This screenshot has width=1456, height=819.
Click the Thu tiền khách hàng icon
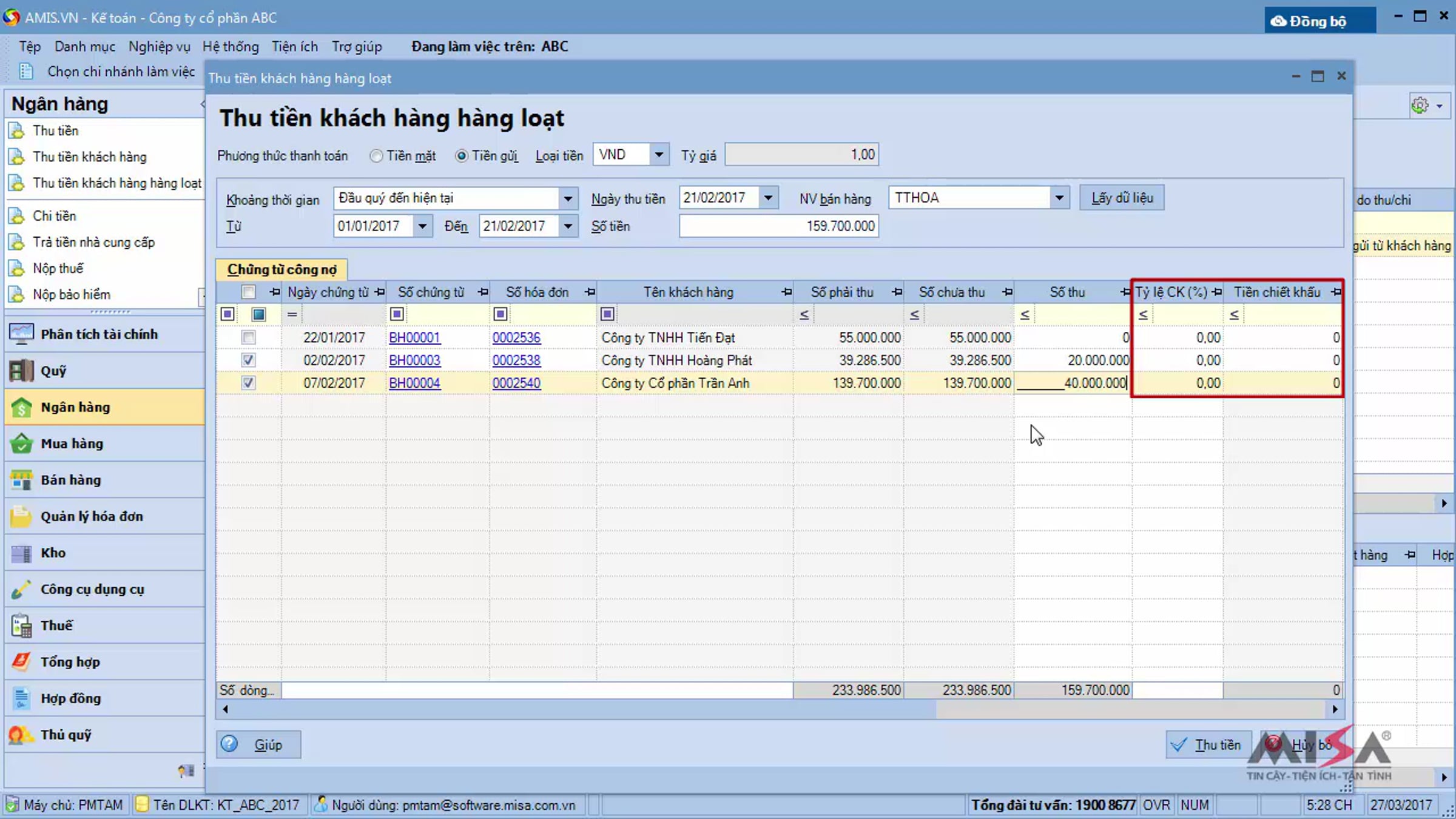16,157
